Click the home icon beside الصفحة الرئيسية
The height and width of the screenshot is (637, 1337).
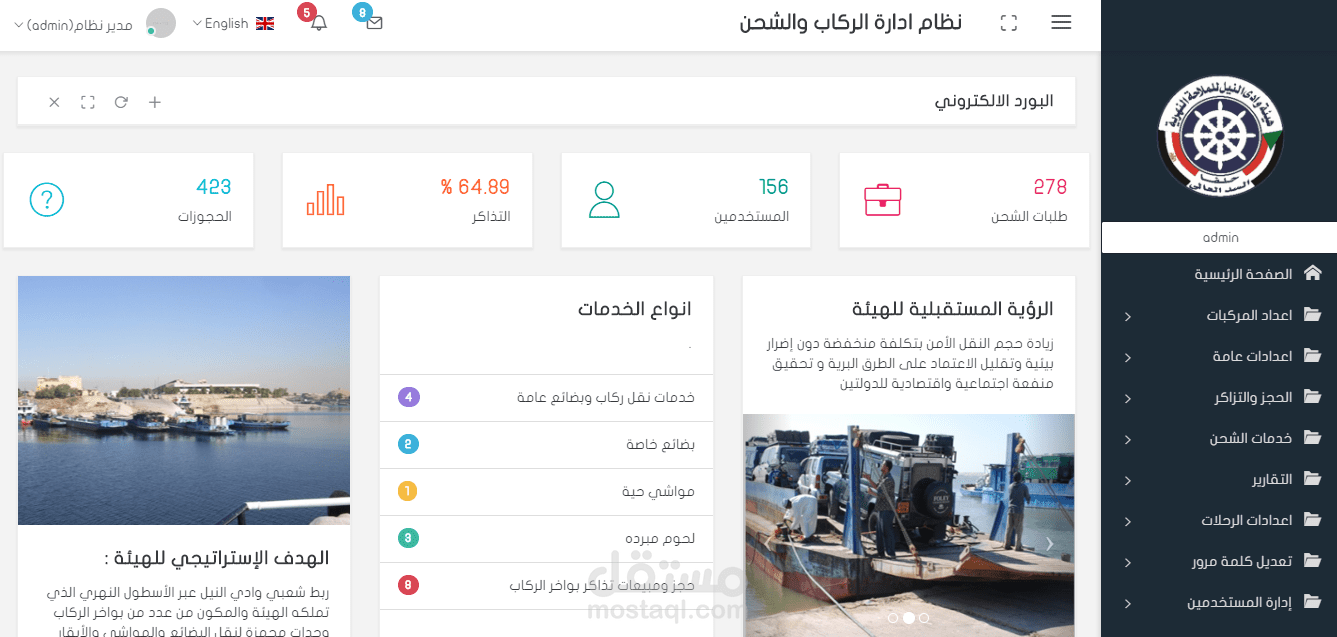[1312, 273]
